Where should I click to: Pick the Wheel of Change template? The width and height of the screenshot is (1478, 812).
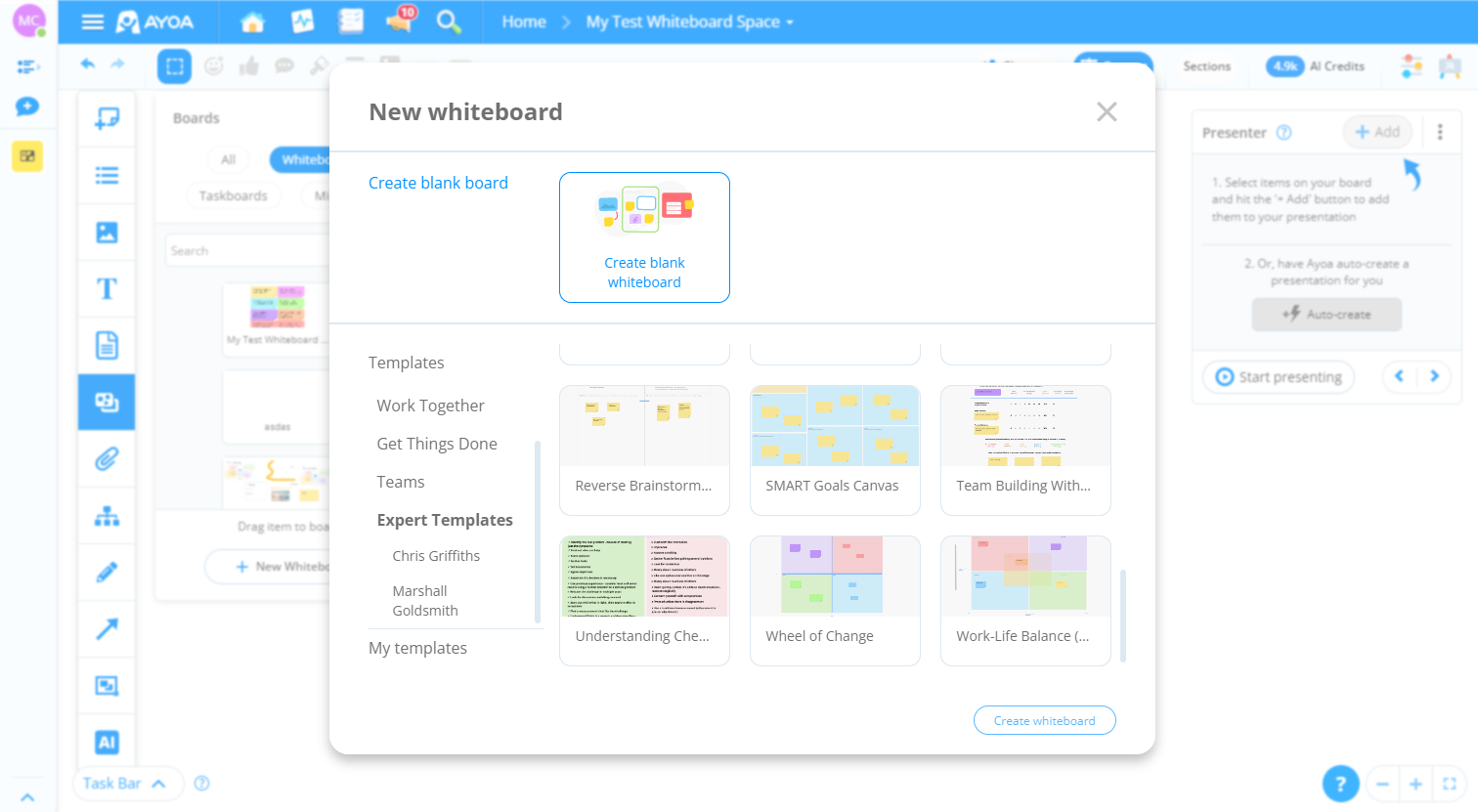(x=835, y=600)
